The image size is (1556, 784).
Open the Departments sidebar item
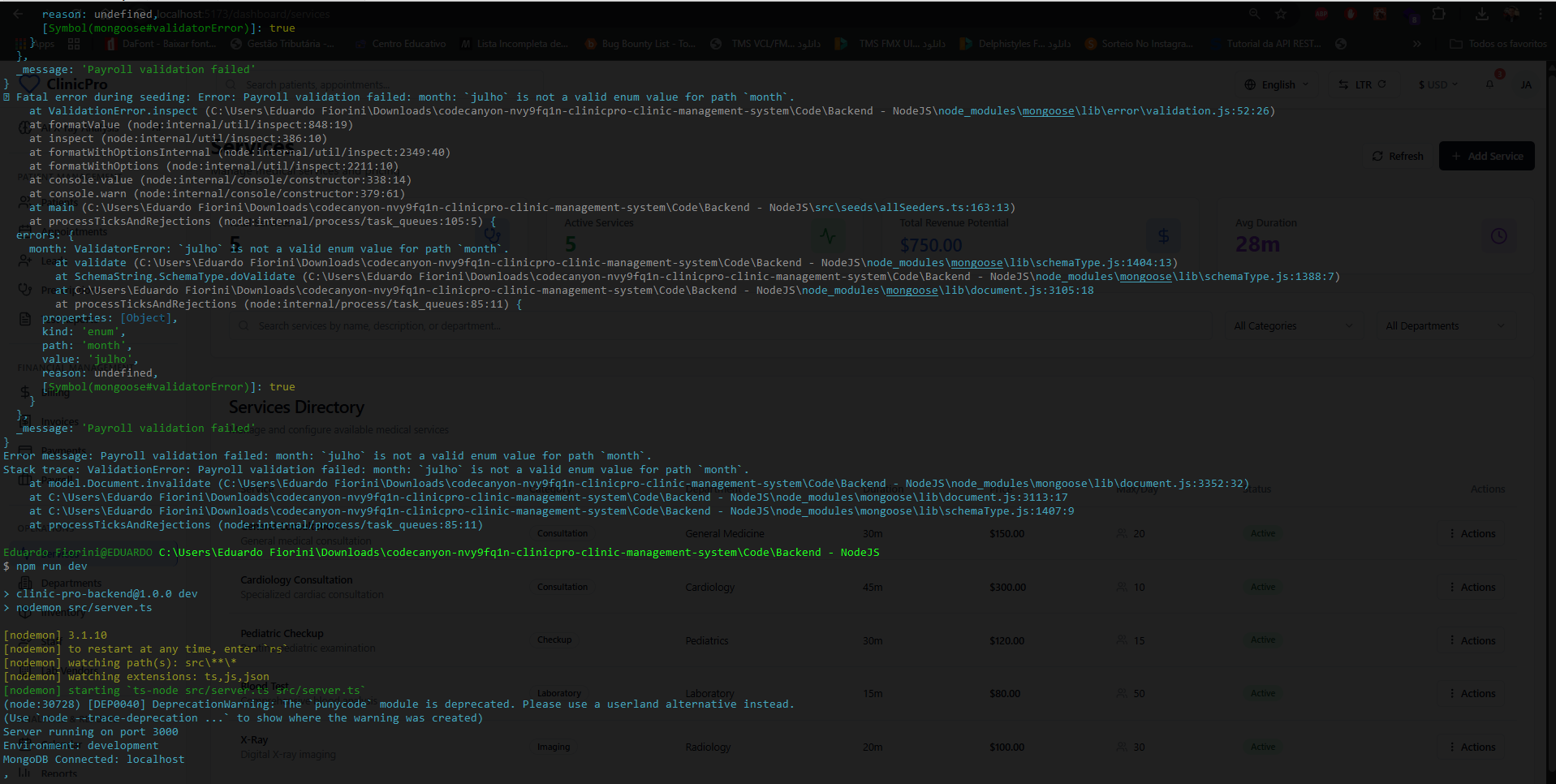pos(62,583)
